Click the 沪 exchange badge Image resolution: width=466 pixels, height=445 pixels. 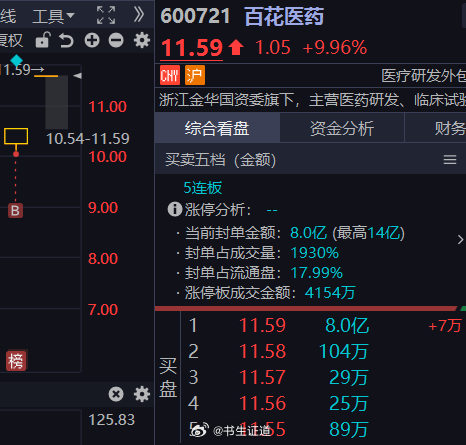point(195,75)
